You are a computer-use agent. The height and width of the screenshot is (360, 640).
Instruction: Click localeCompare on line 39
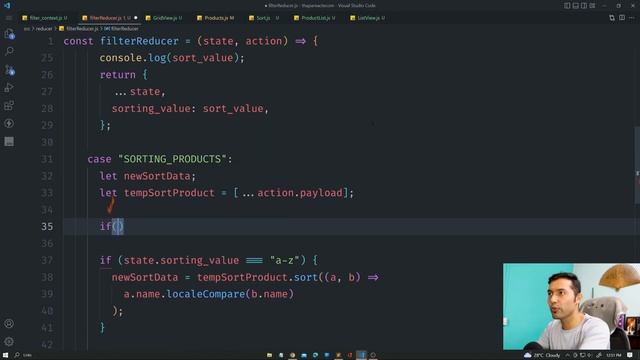pos(205,294)
